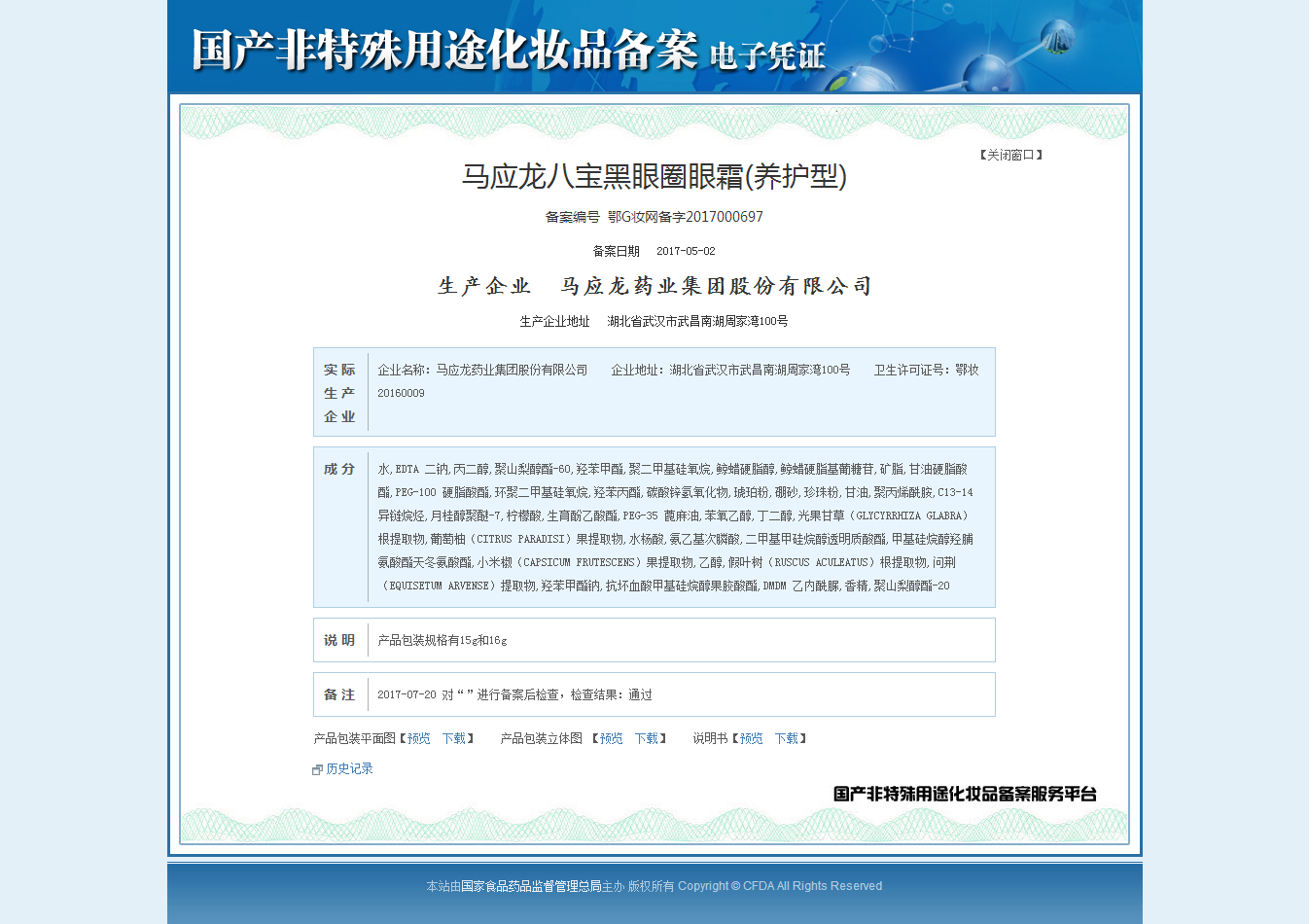Click the text 产品包装规格有15g和16g
The image size is (1309, 924).
pyautogui.click(x=442, y=640)
